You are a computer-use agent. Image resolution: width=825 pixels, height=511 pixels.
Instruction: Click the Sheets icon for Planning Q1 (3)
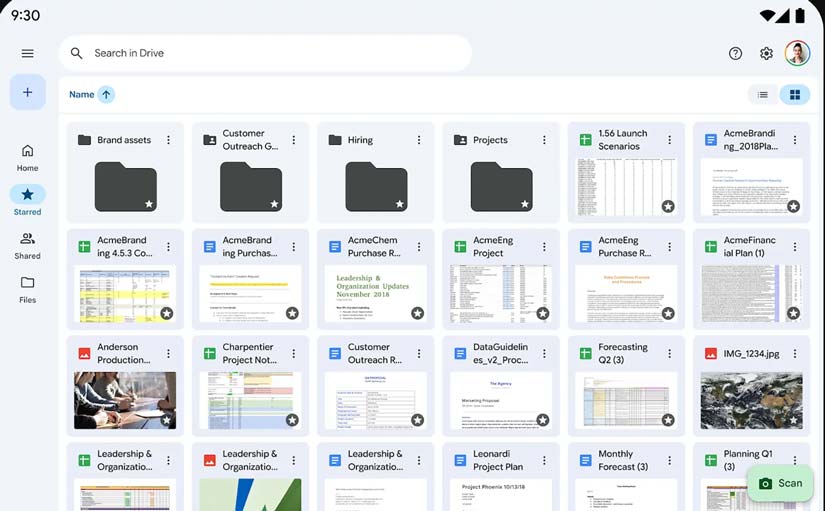[x=710, y=460]
